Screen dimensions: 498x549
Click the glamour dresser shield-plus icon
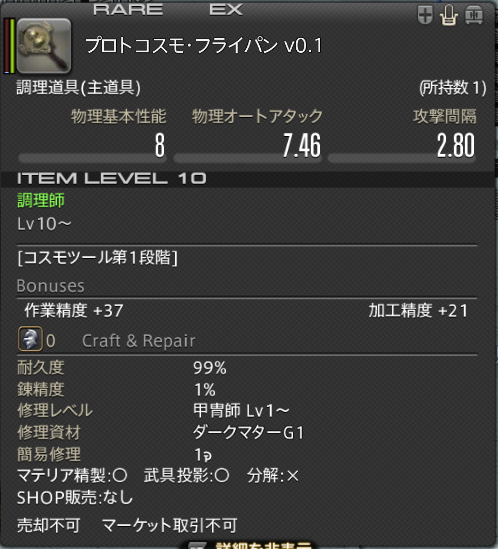tap(426, 15)
